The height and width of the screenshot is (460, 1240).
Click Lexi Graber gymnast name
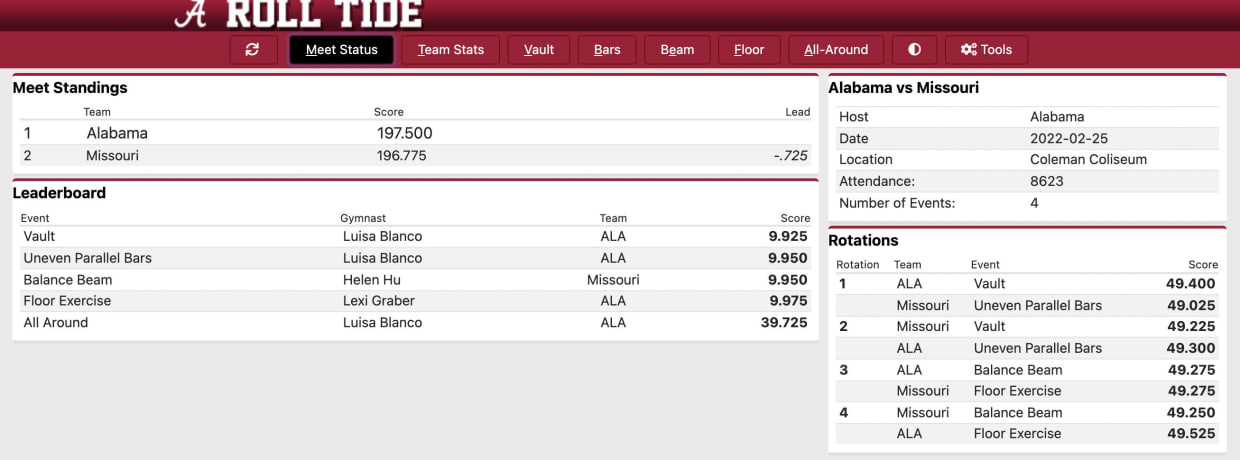(378, 301)
